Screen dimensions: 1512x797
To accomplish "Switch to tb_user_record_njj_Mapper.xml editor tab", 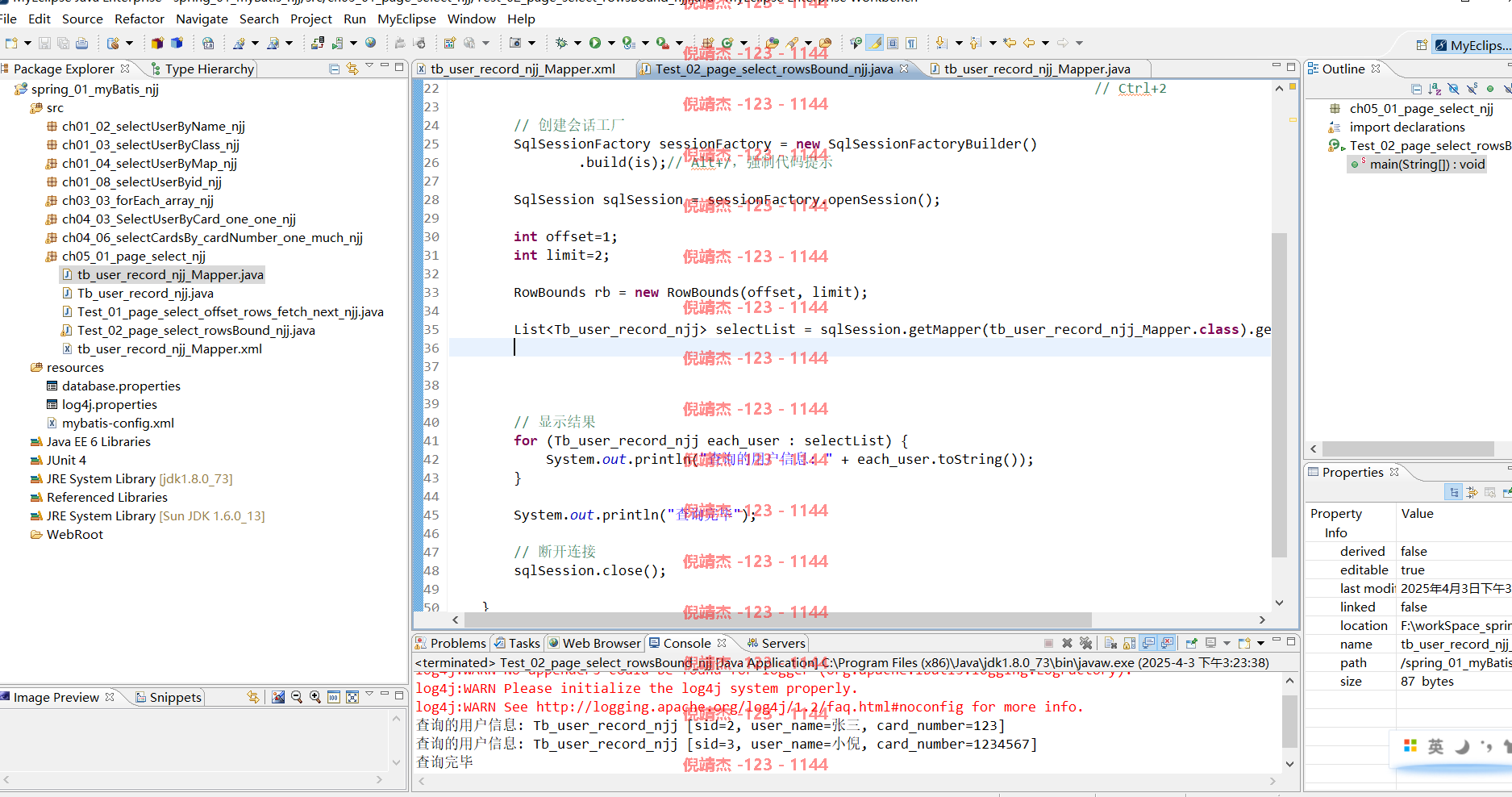I will pyautogui.click(x=522, y=69).
